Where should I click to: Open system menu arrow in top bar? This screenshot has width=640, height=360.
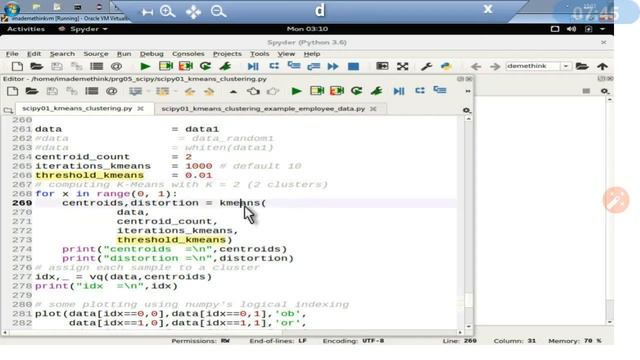[602, 29]
